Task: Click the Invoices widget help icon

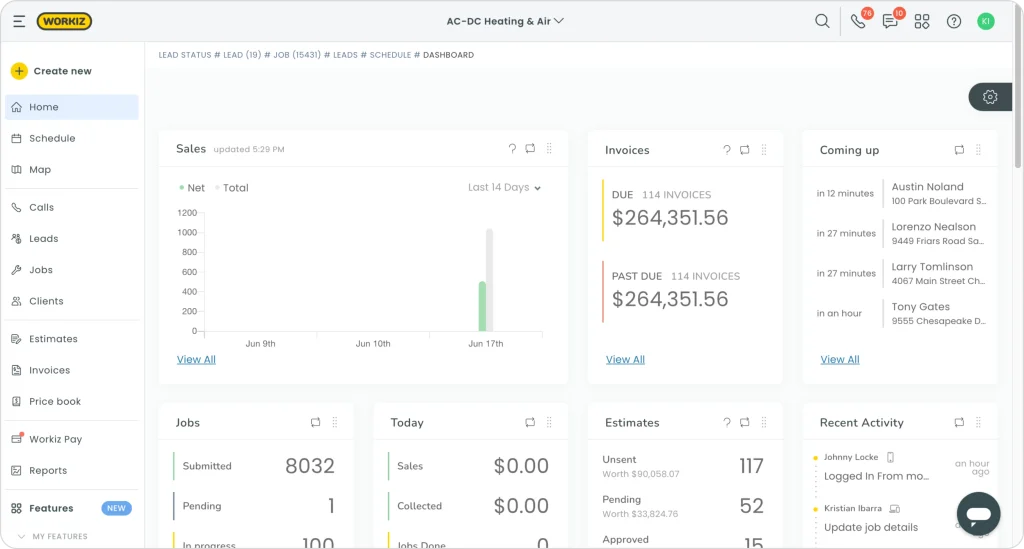Action: coord(727,150)
